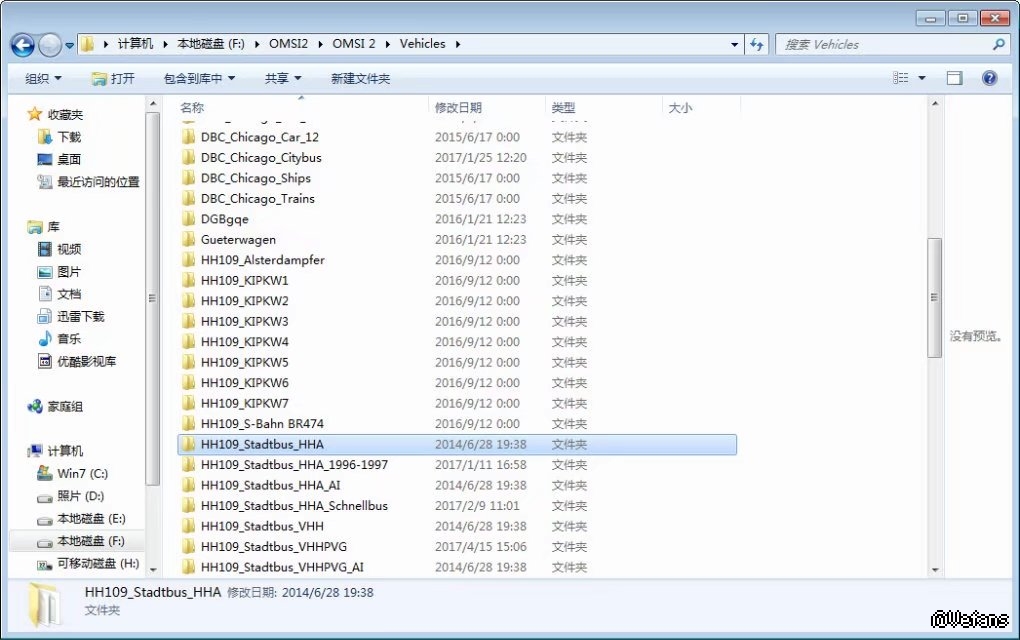Click the search magnifier icon
Screen dimensions: 1020x640
999,44
